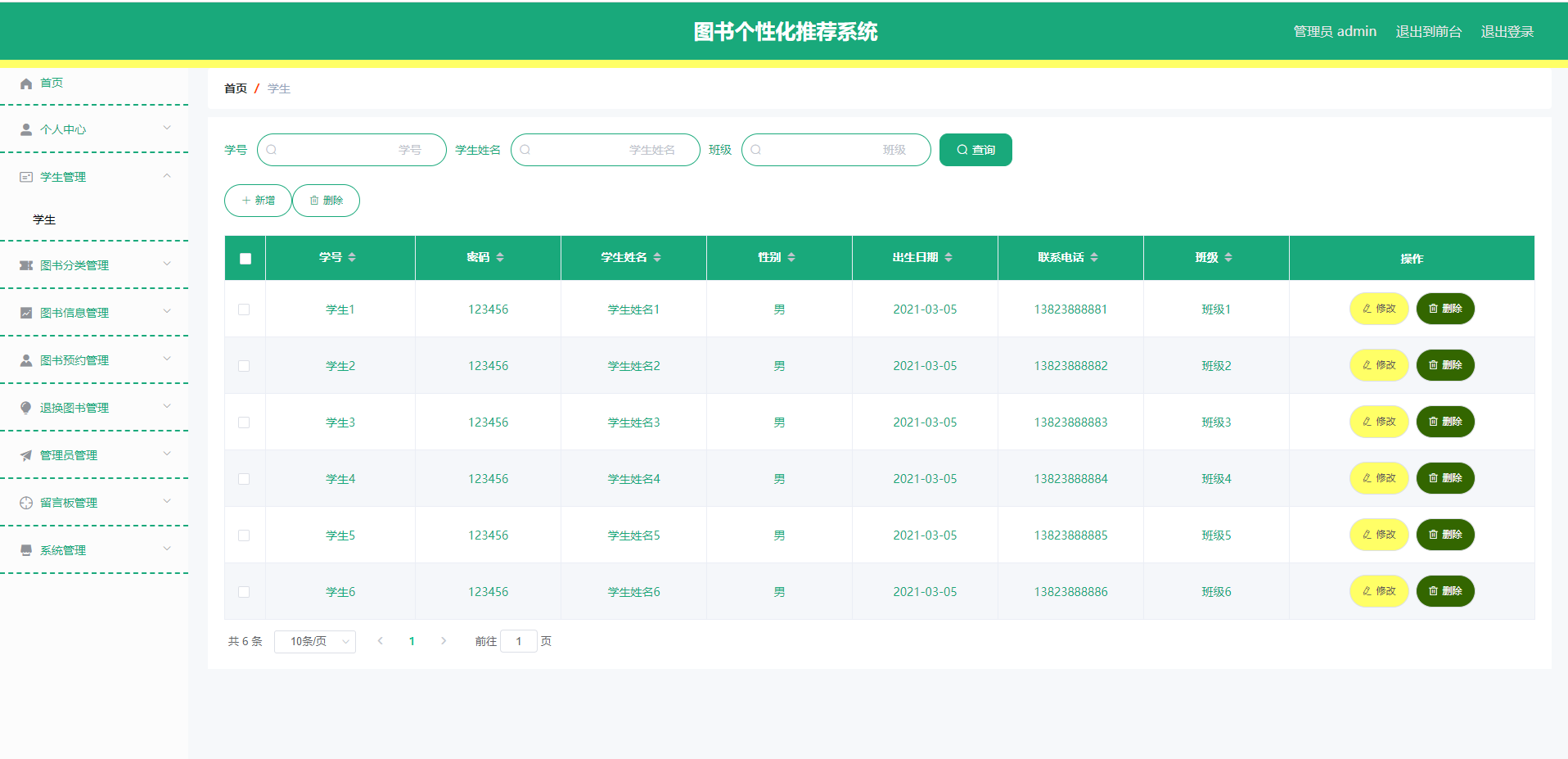The height and width of the screenshot is (759, 1568).
Task: Open the 首页 sidebar menu item
Action: point(94,84)
